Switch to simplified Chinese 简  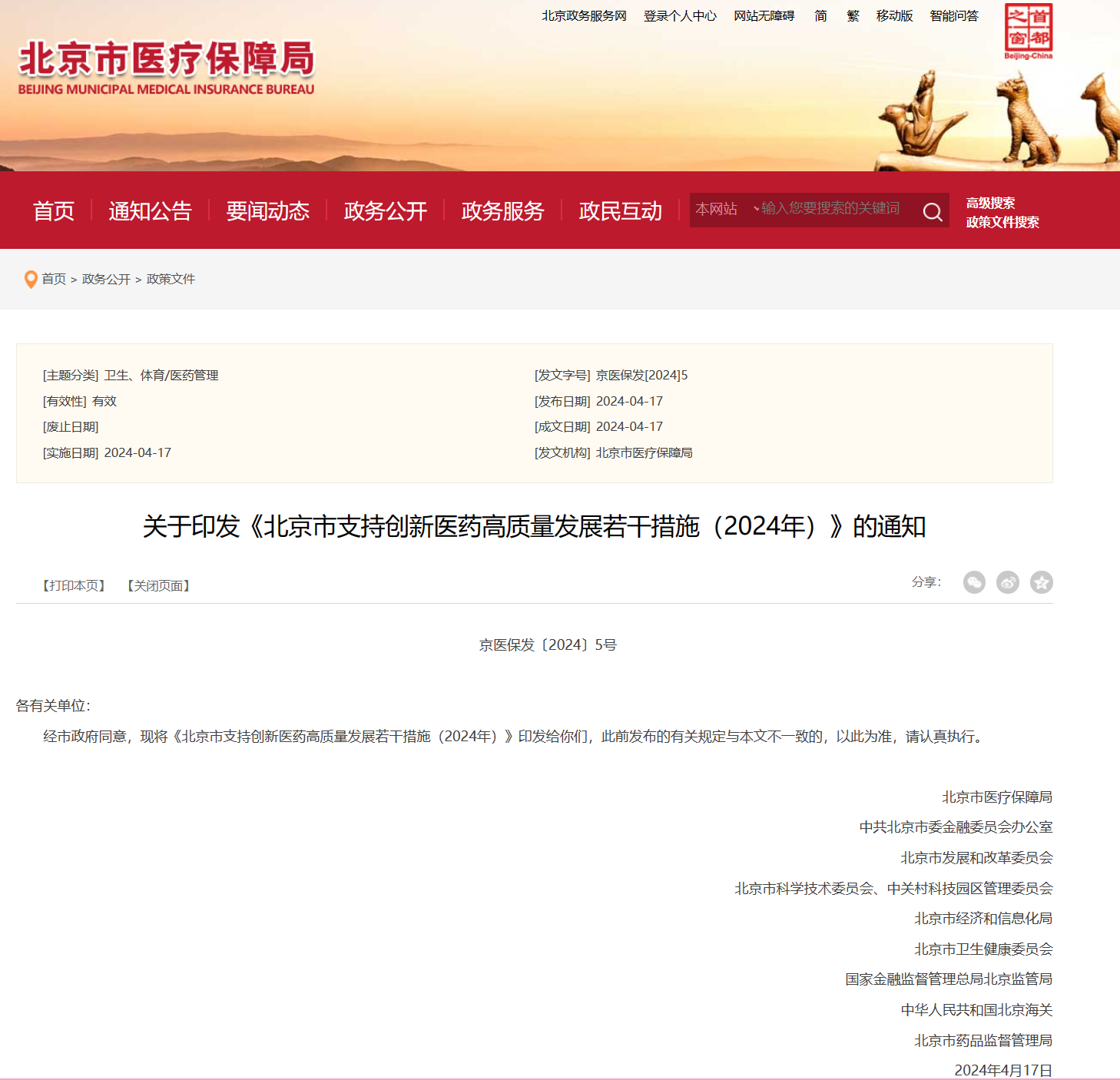(820, 16)
